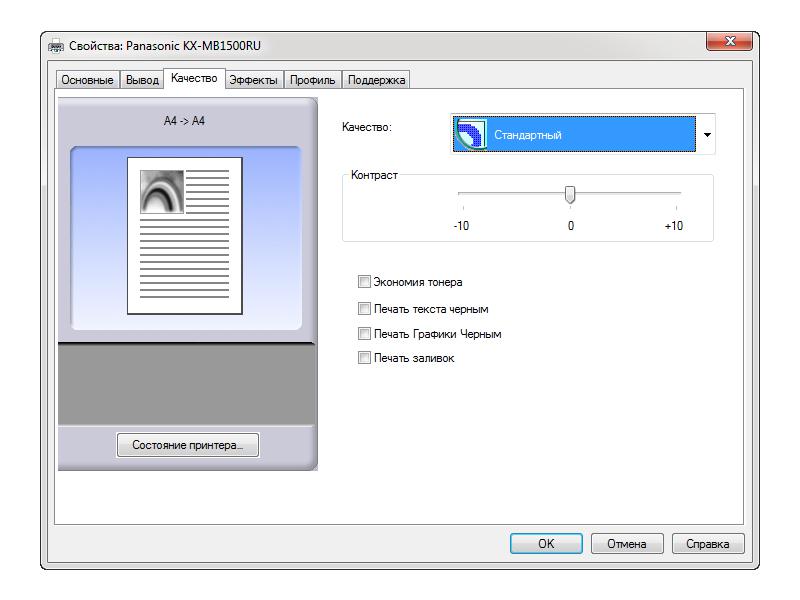Switch to the Вывод tab
Screen dimensions: 800x600
point(142,80)
